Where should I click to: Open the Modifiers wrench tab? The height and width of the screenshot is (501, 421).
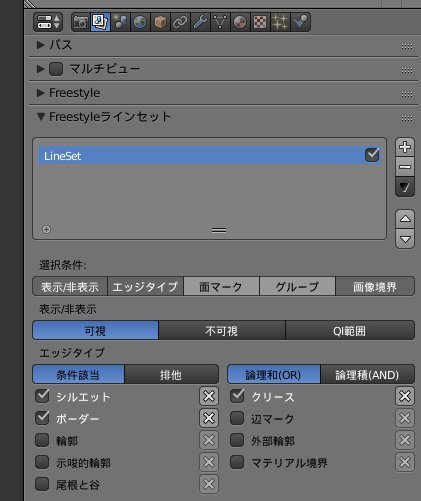point(200,22)
